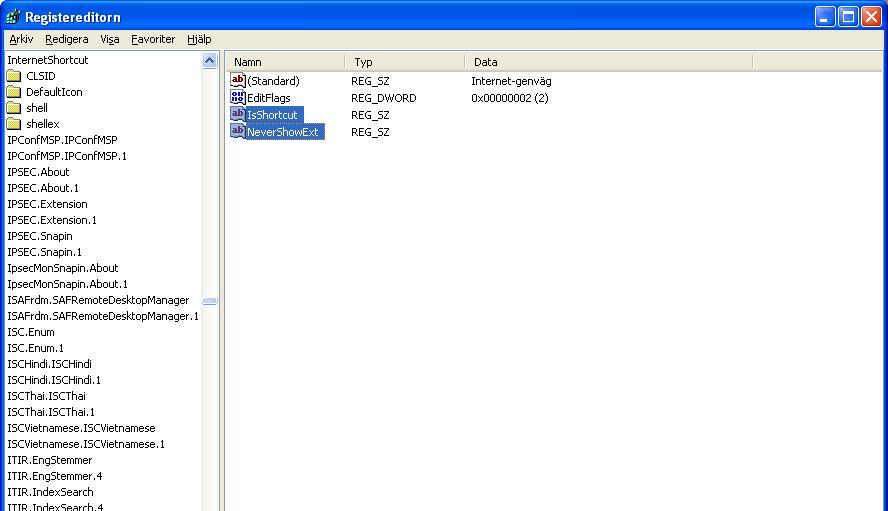The height and width of the screenshot is (511, 888).
Task: Minimize the Registereditorn window
Action: [825, 17]
